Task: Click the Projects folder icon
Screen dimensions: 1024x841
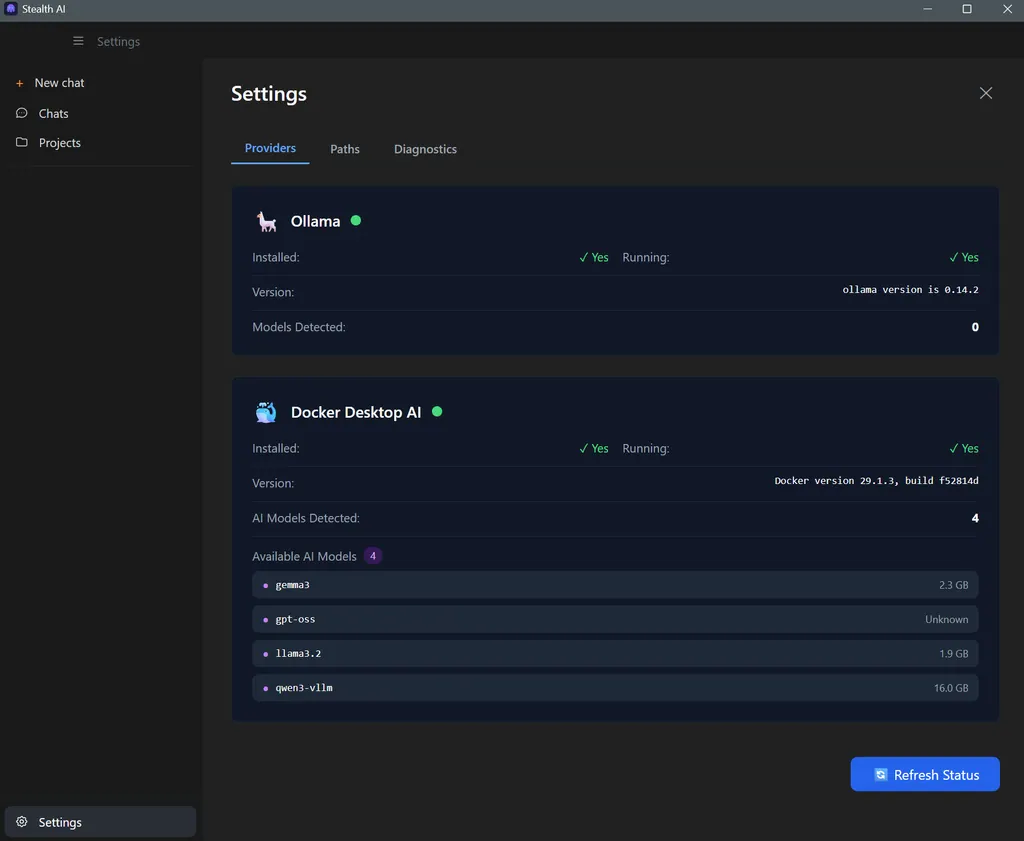Action: click(x=22, y=142)
